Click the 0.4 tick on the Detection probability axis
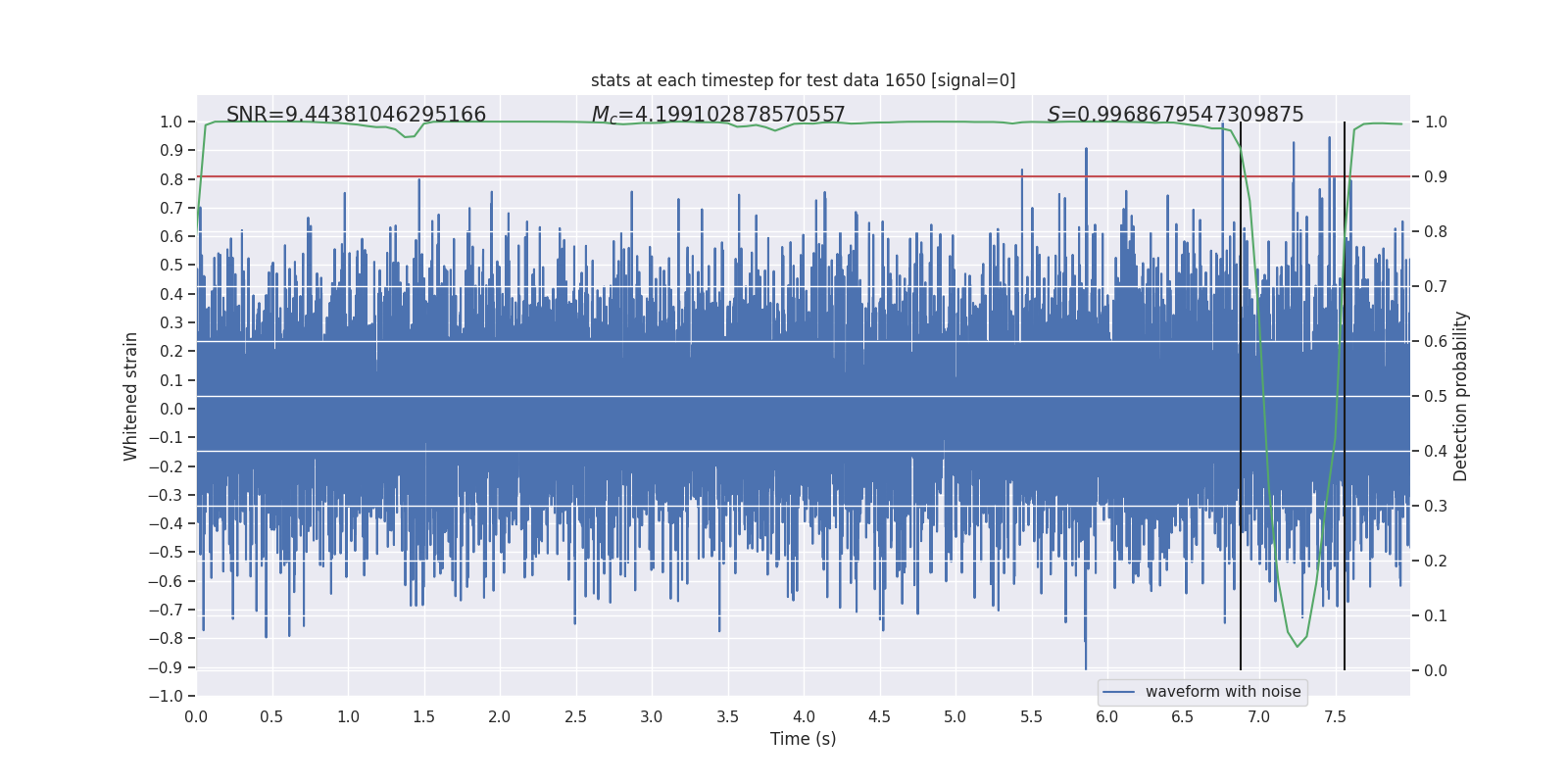 pos(1436,451)
